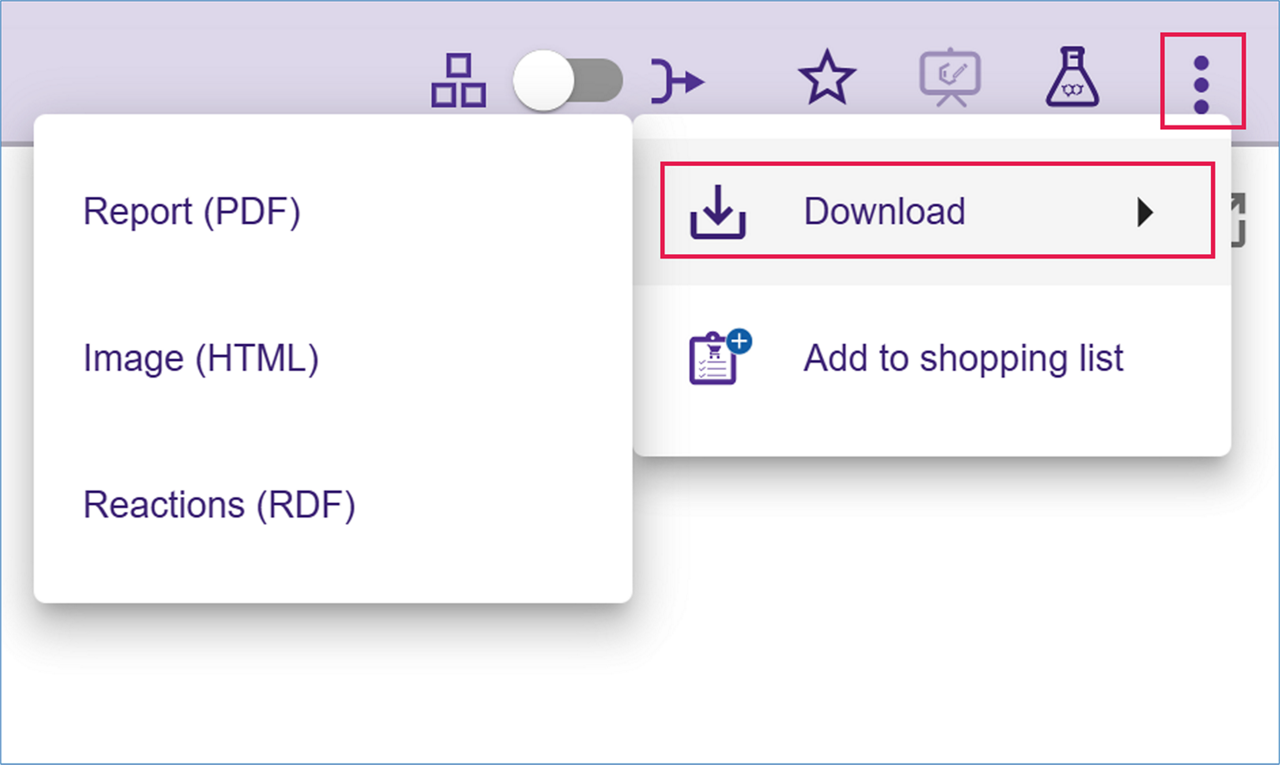Click the grey track of the view toggle

click(600, 81)
